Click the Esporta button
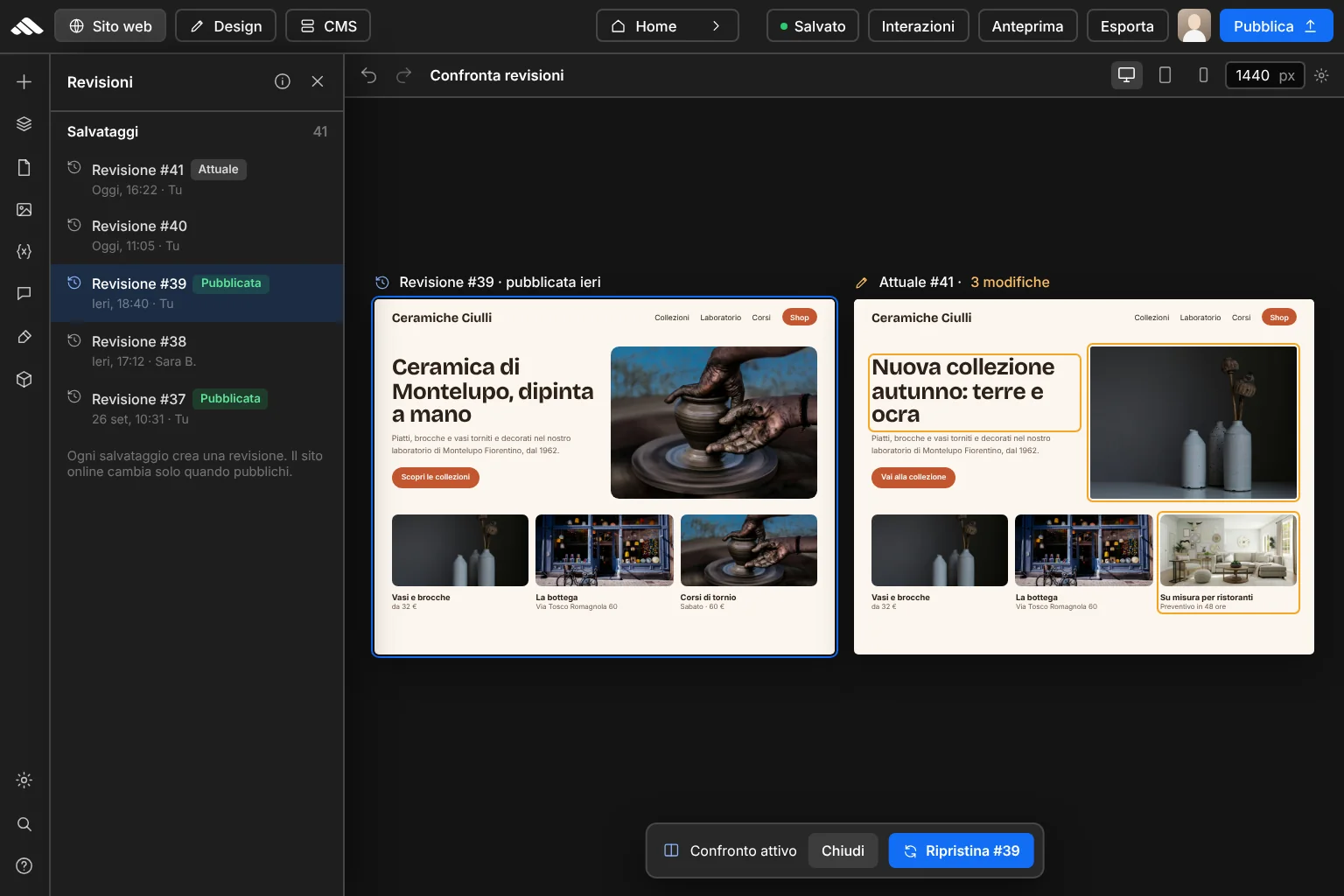This screenshot has width=1344, height=896. click(x=1127, y=25)
